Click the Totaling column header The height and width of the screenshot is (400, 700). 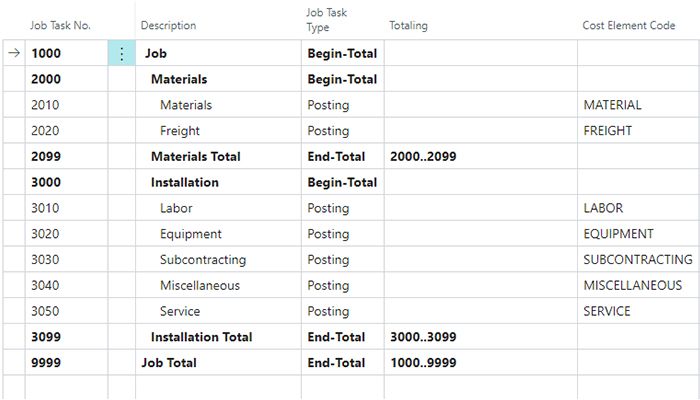[408, 25]
